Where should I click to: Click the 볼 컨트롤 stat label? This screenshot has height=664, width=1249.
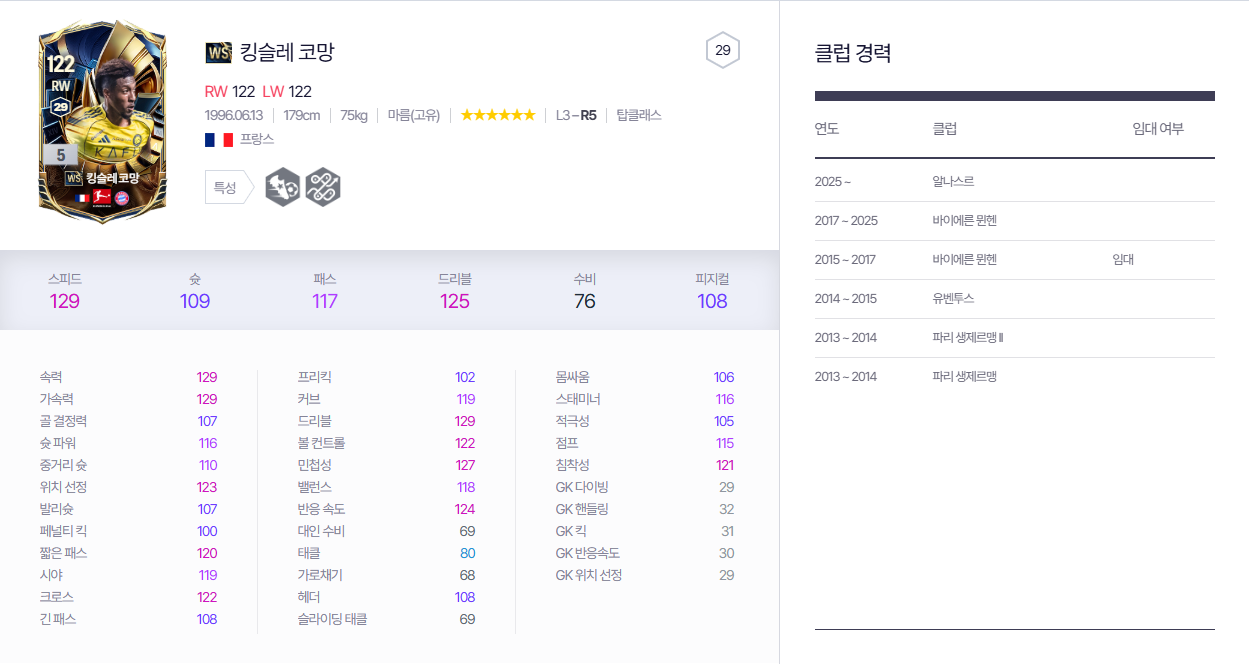click(x=321, y=443)
